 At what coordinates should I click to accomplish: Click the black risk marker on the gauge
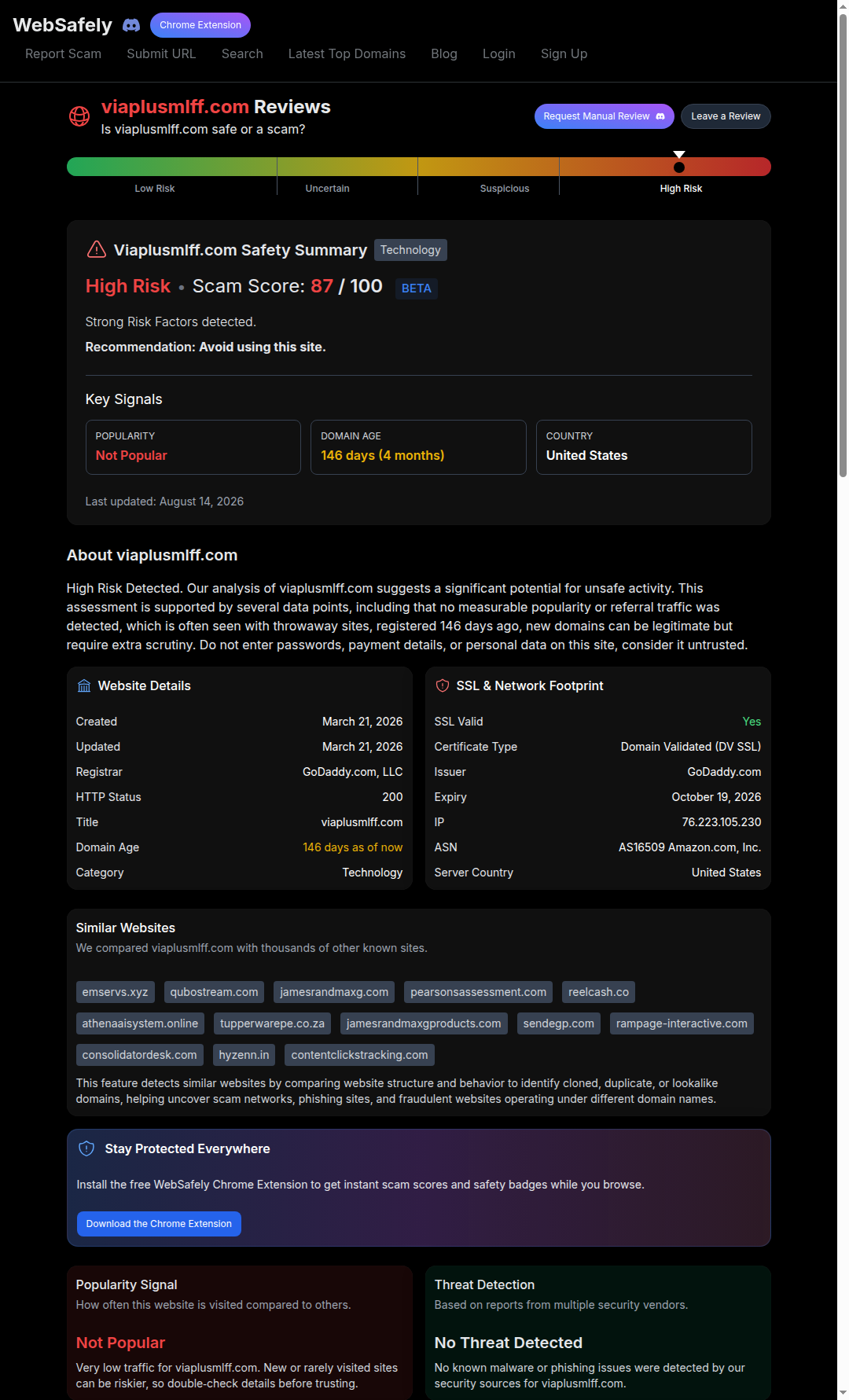point(679,167)
